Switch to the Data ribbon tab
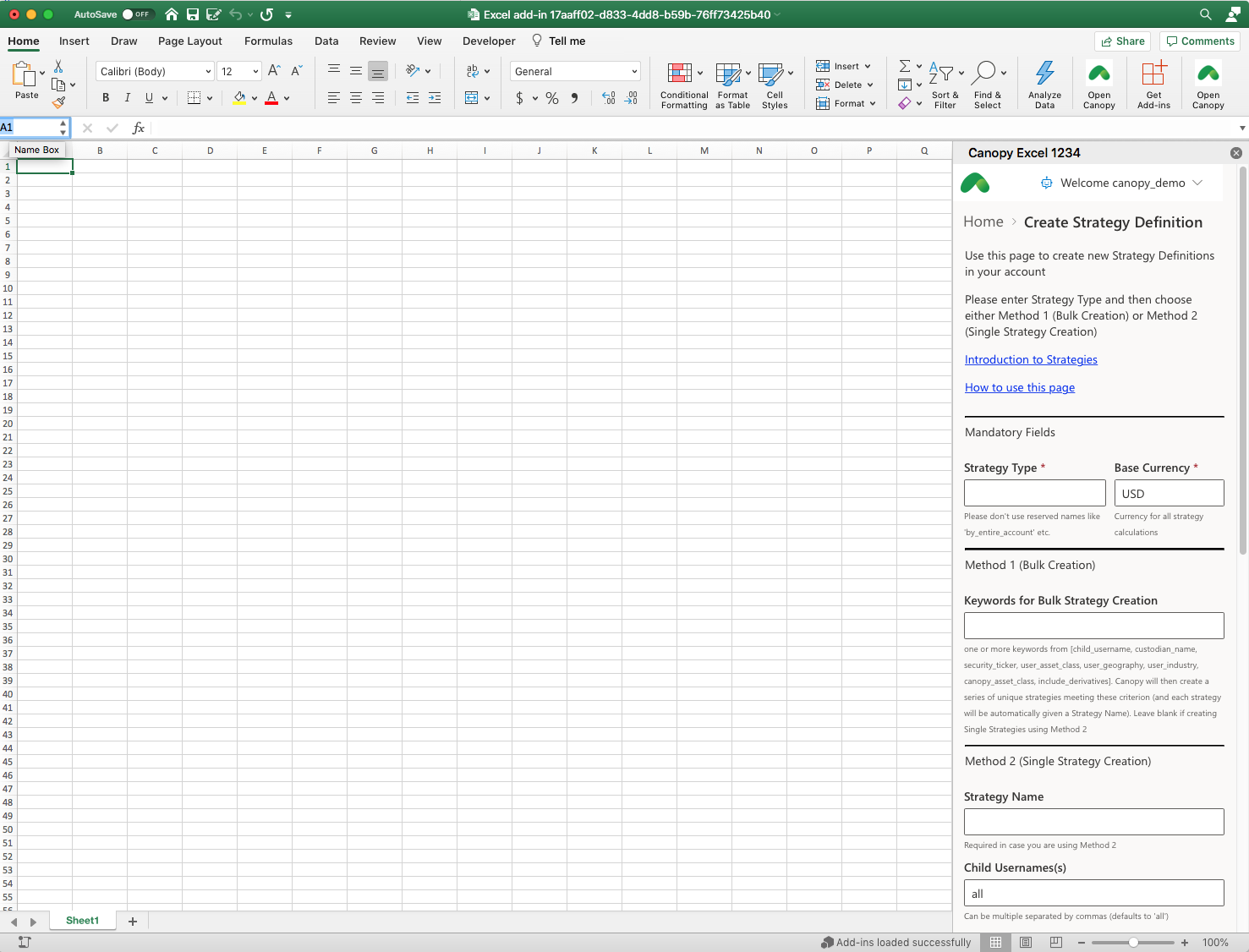Viewport: 1249px width, 952px height. coord(326,41)
